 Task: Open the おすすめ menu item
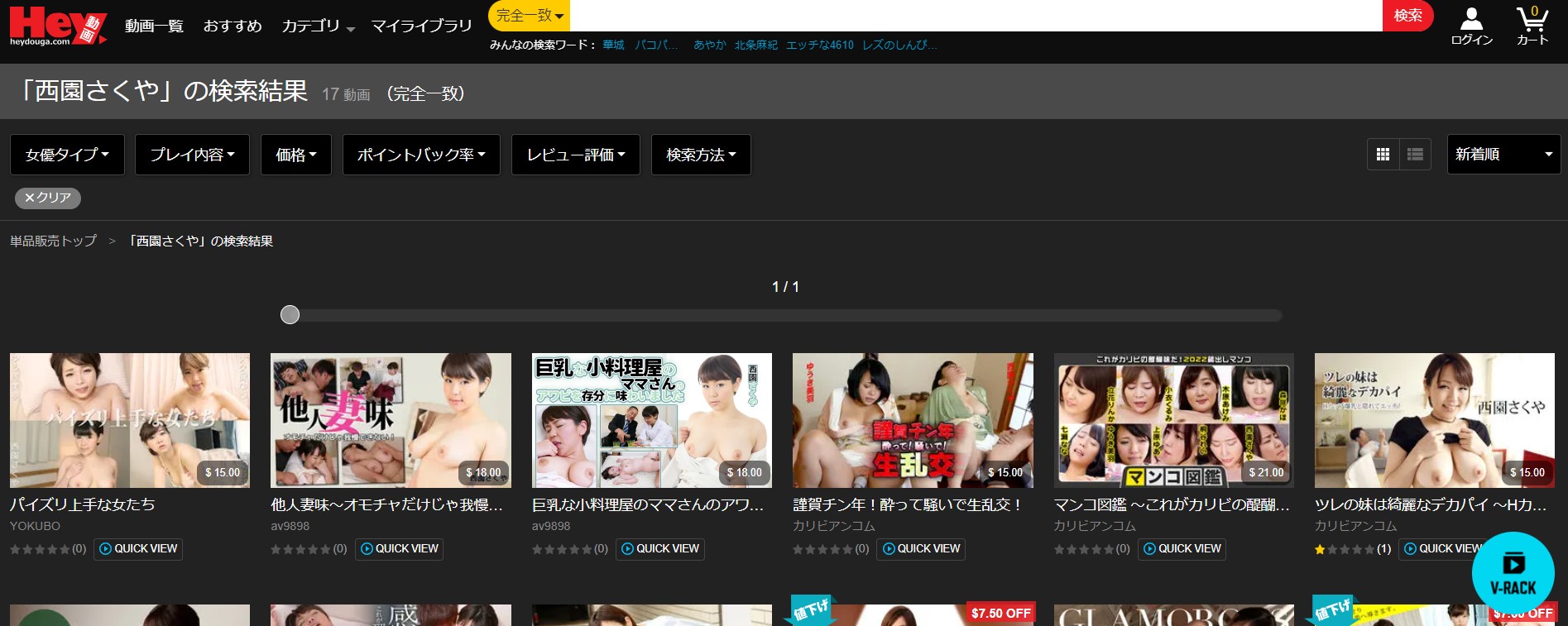(233, 26)
